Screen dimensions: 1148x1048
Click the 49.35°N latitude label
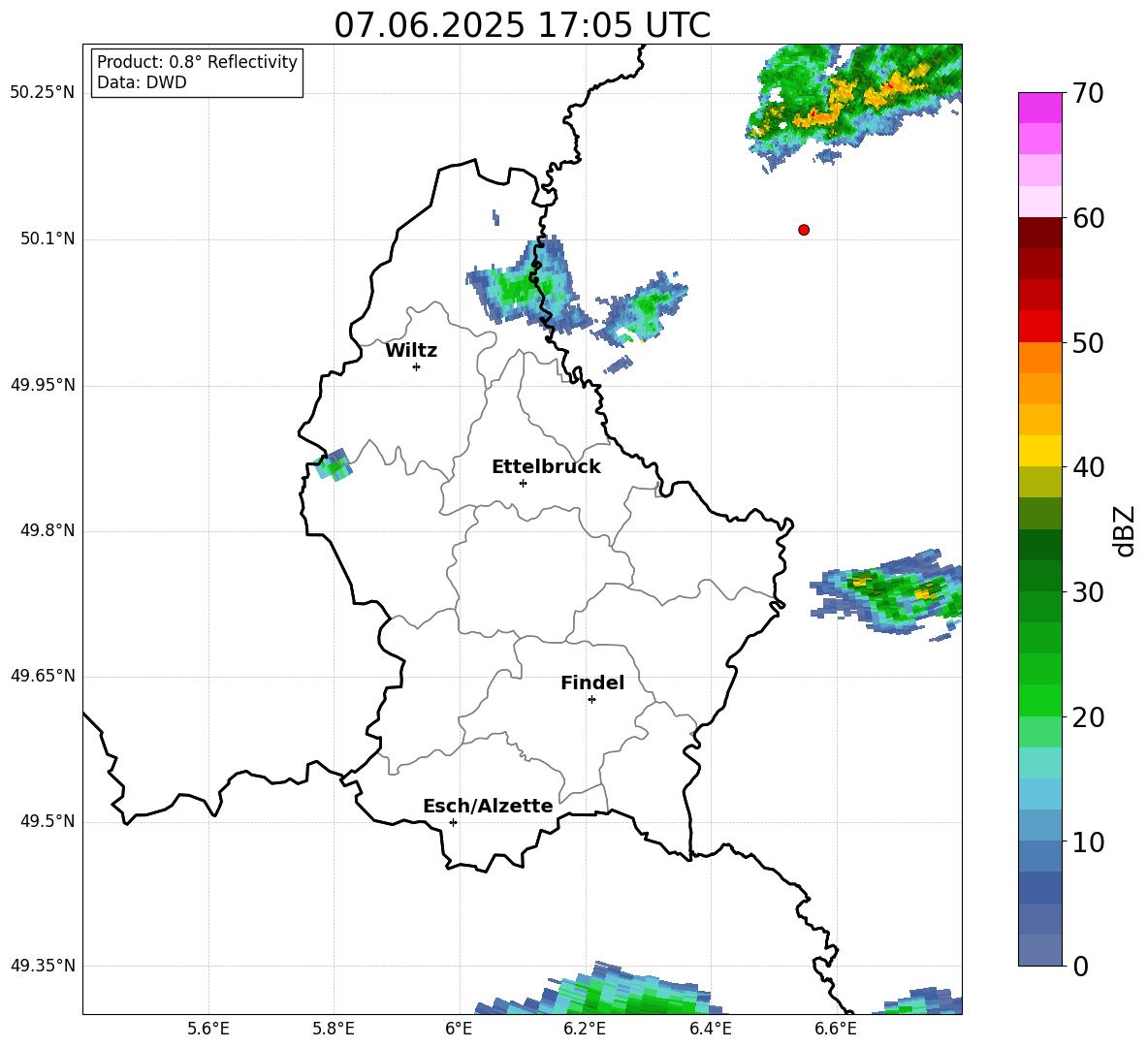click(43, 966)
